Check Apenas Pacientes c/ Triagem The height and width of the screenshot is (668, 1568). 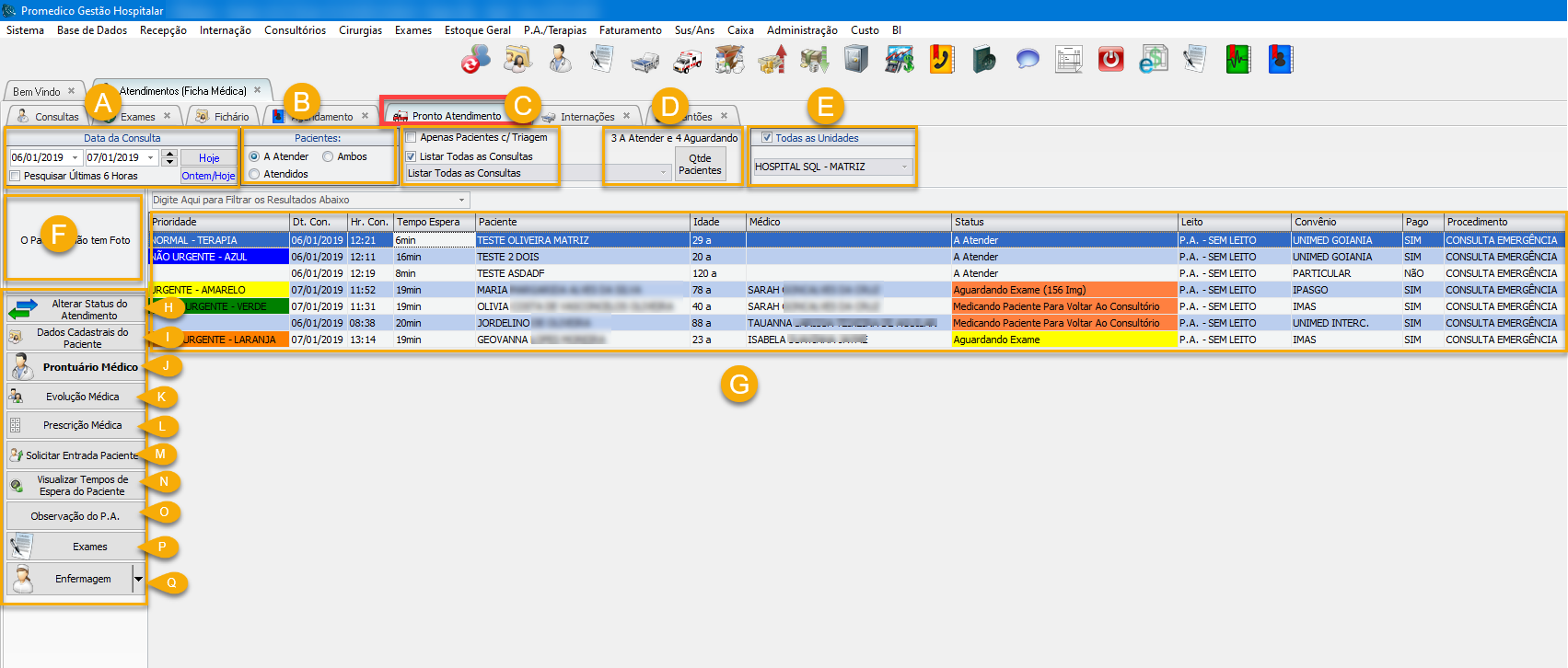coord(412,137)
